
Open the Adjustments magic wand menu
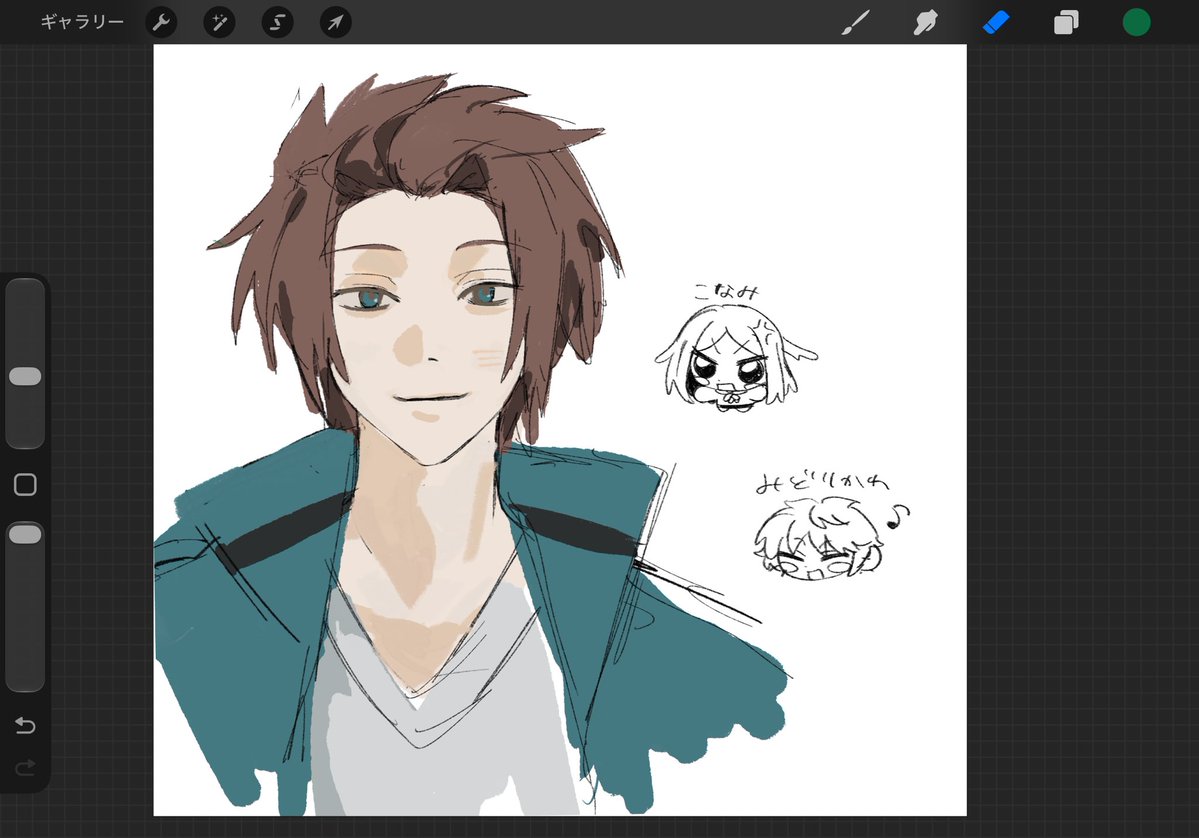pyautogui.click(x=219, y=22)
